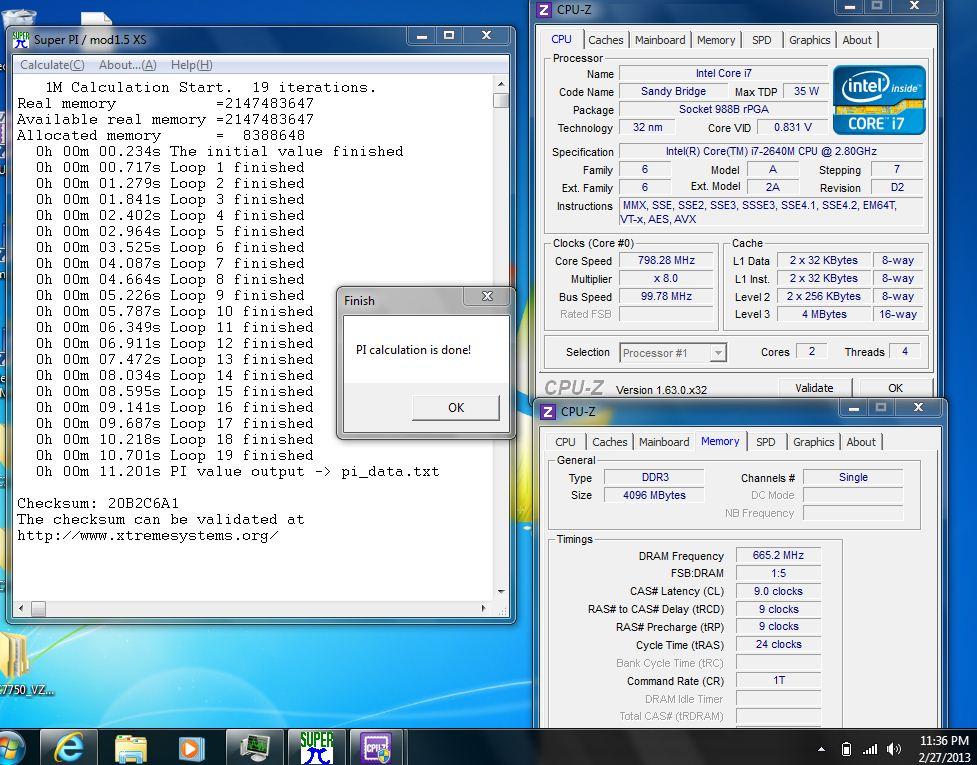Select About tab in lower CPU-Z
Viewport: 977px width, 765px height.
click(861, 442)
